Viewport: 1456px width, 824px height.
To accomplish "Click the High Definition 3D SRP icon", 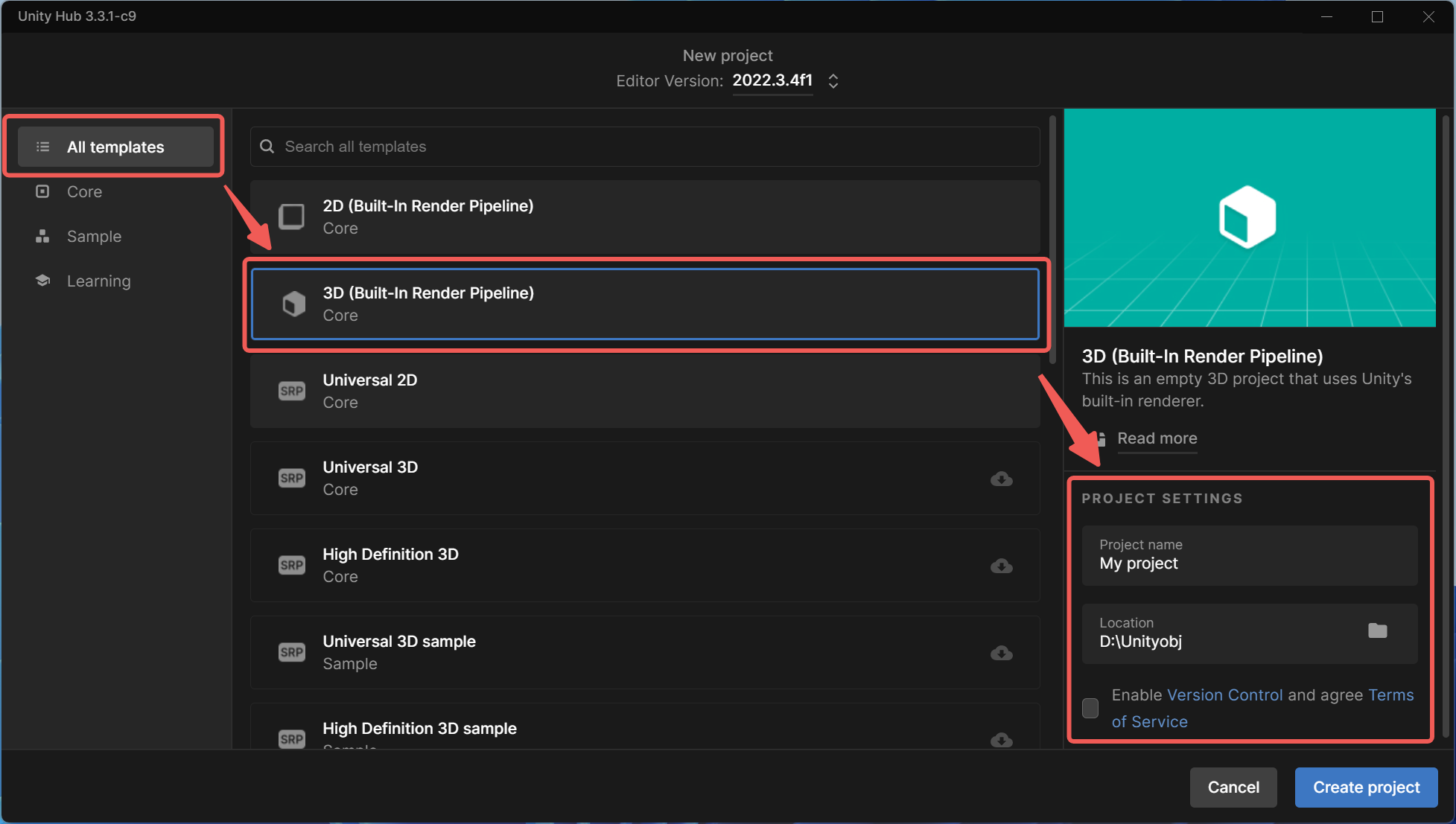I will point(292,565).
